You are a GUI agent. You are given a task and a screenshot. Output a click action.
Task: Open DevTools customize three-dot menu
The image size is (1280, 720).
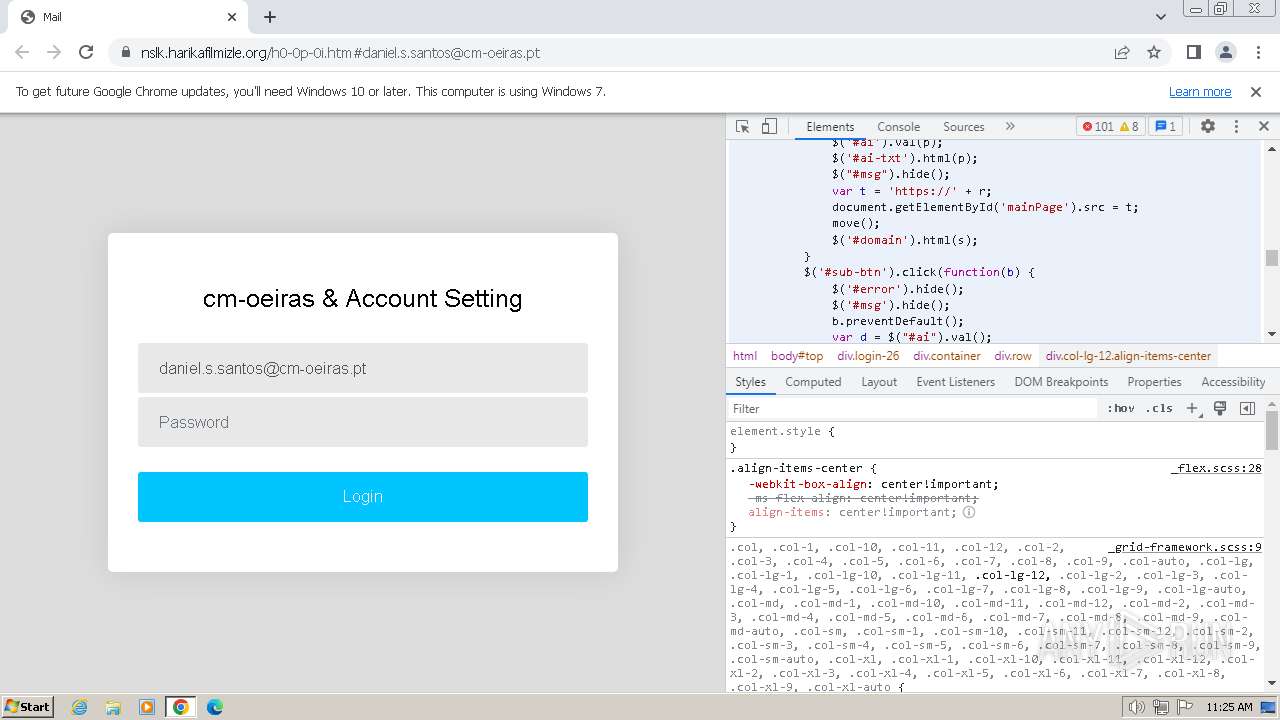(x=1236, y=126)
